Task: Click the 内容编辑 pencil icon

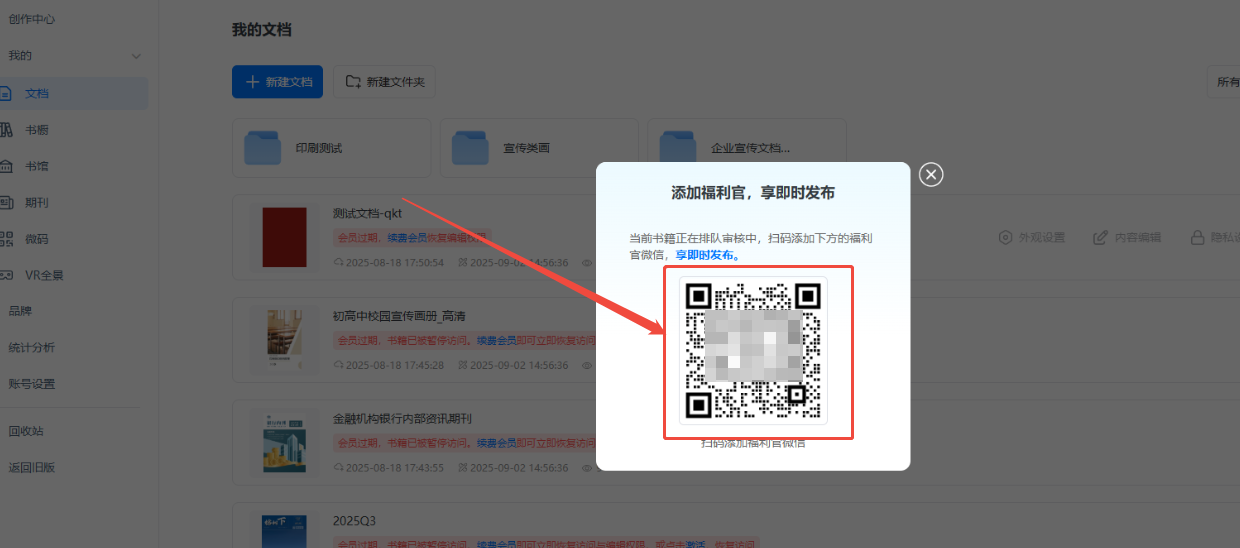Action: [1100, 237]
